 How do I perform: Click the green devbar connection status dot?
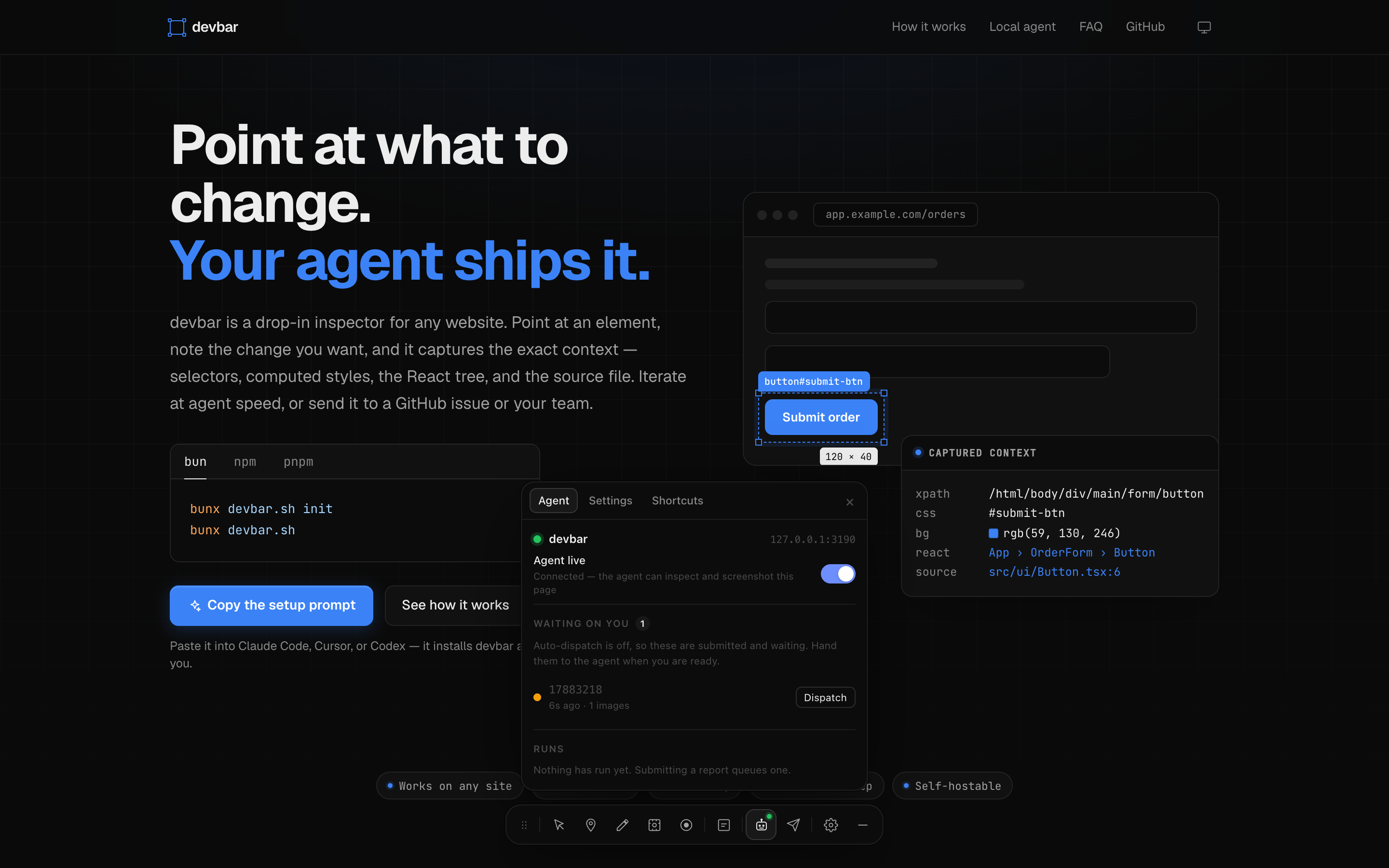click(x=537, y=539)
